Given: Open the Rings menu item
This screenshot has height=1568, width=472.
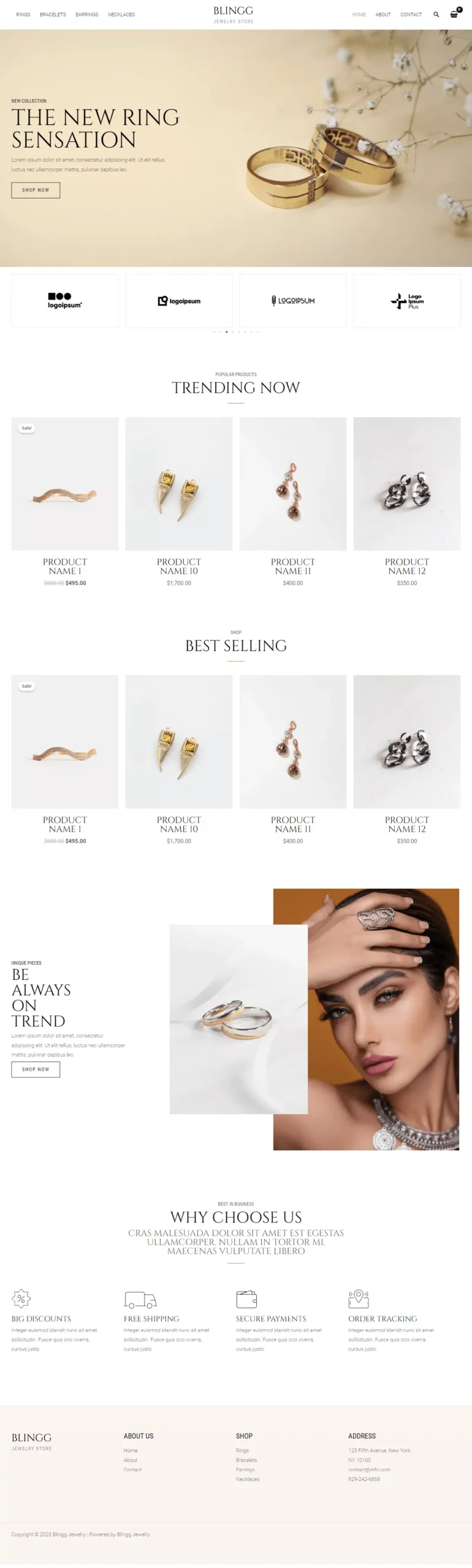Looking at the screenshot, I should [x=23, y=14].
